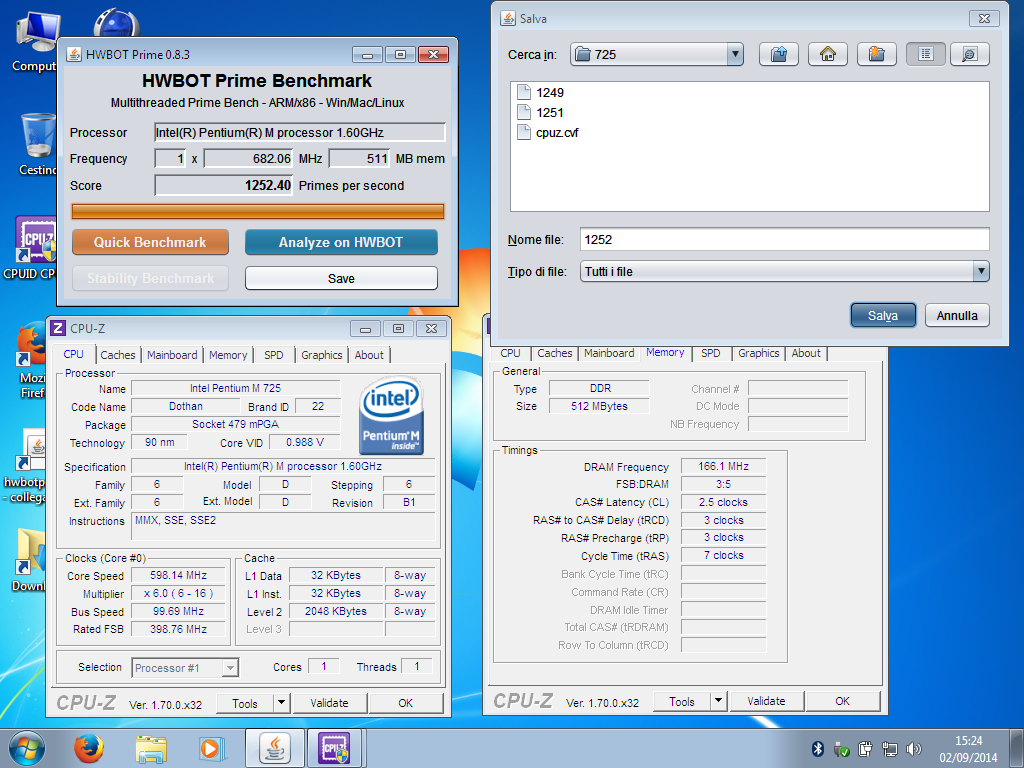Viewport: 1024px width, 768px height.
Task: Open the About tab in right CPU-Z window
Action: pos(806,353)
